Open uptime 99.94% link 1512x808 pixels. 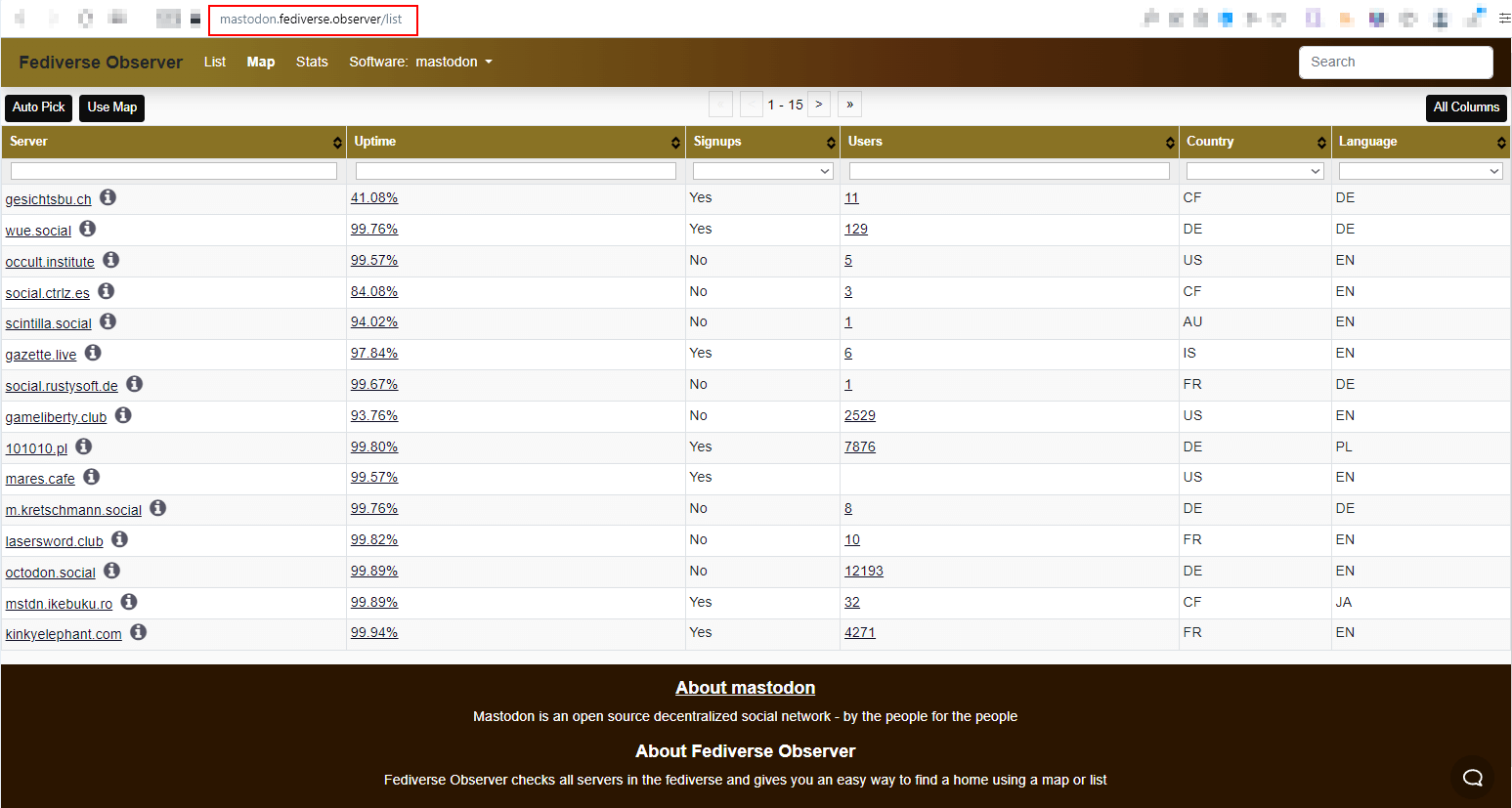pyautogui.click(x=374, y=632)
